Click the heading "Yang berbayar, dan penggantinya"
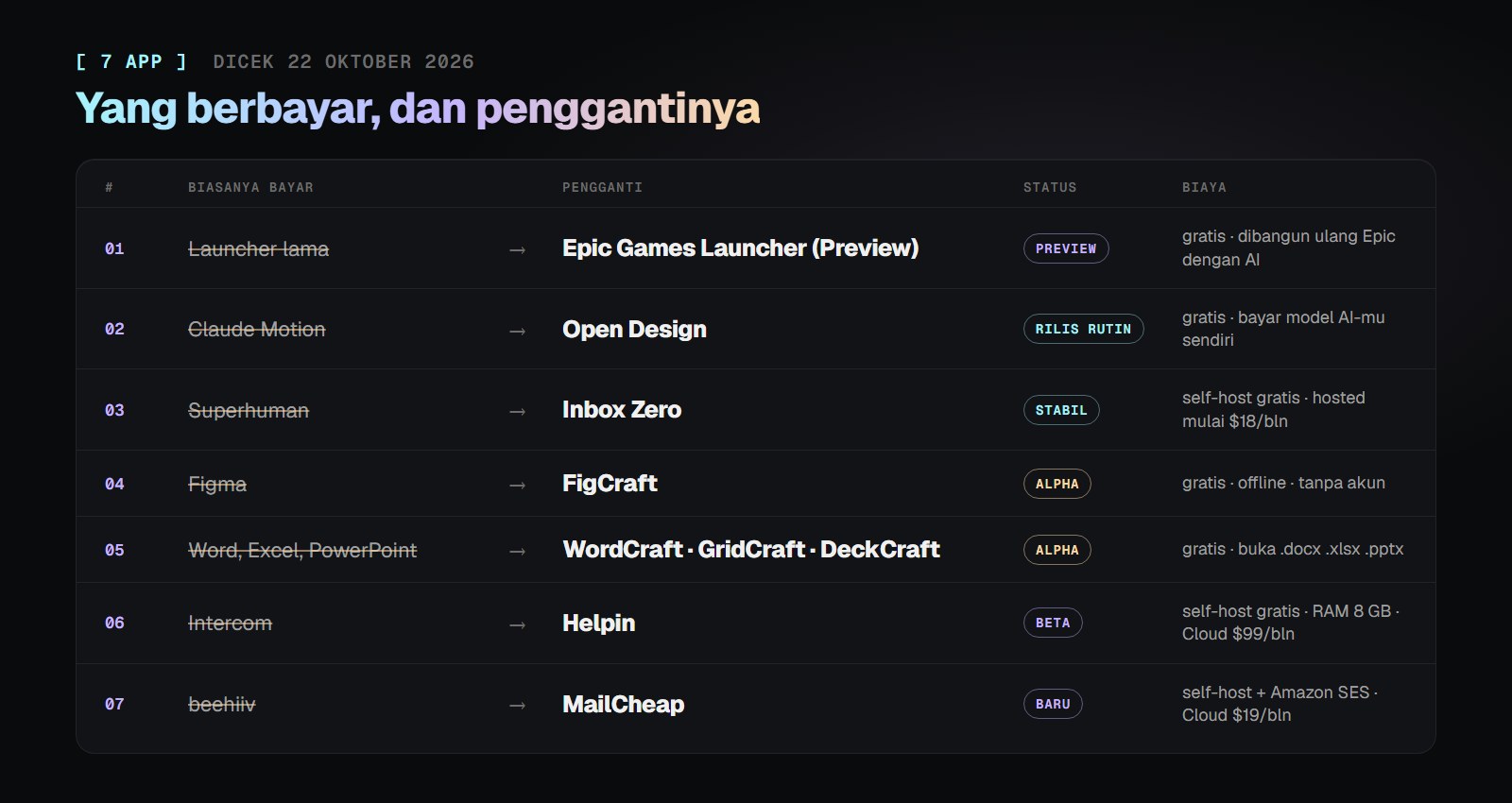 418,109
